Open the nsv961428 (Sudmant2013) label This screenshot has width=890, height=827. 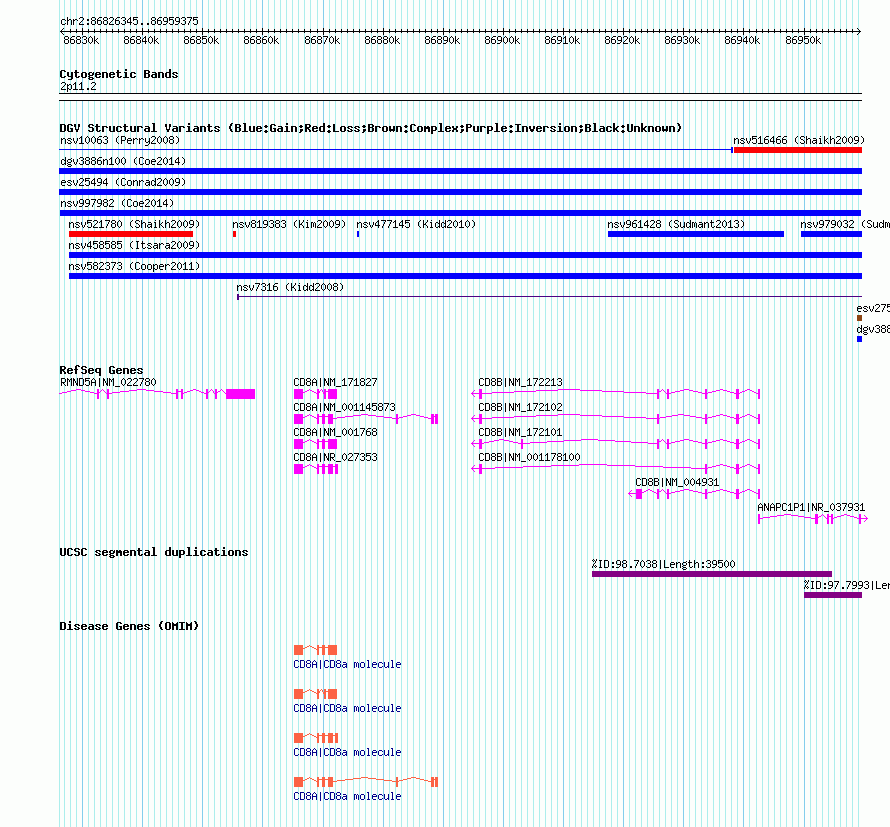(676, 224)
